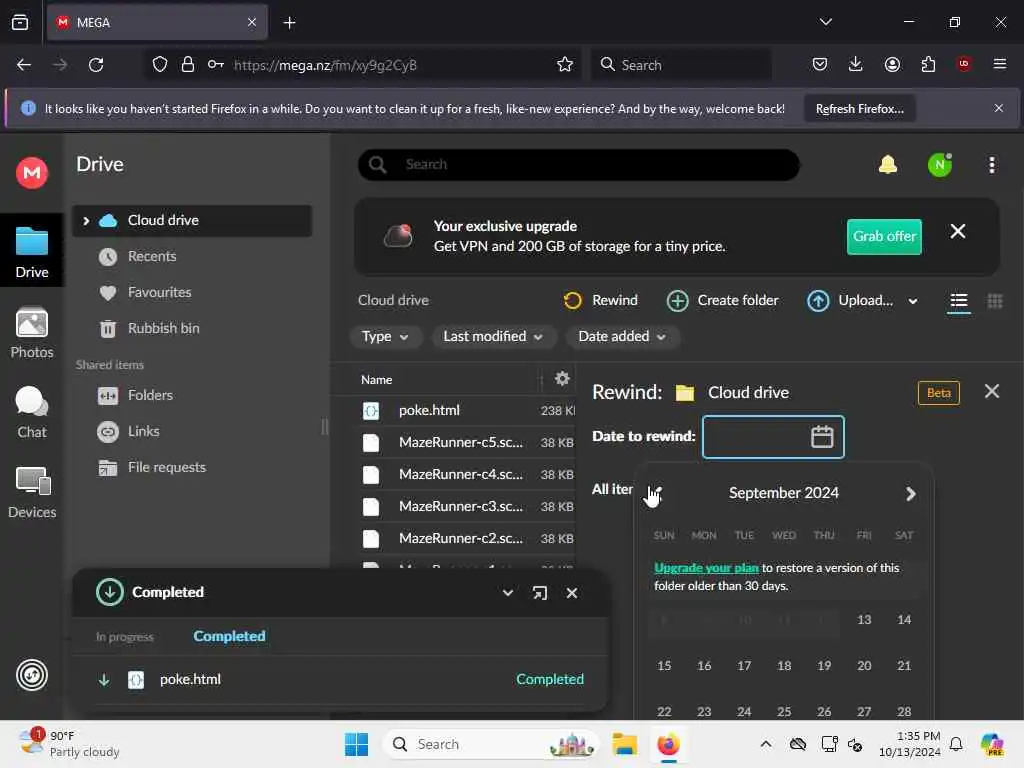The width and height of the screenshot is (1024, 768).
Task: Dismiss the Firefox refresh notification bar
Action: coord(998,108)
